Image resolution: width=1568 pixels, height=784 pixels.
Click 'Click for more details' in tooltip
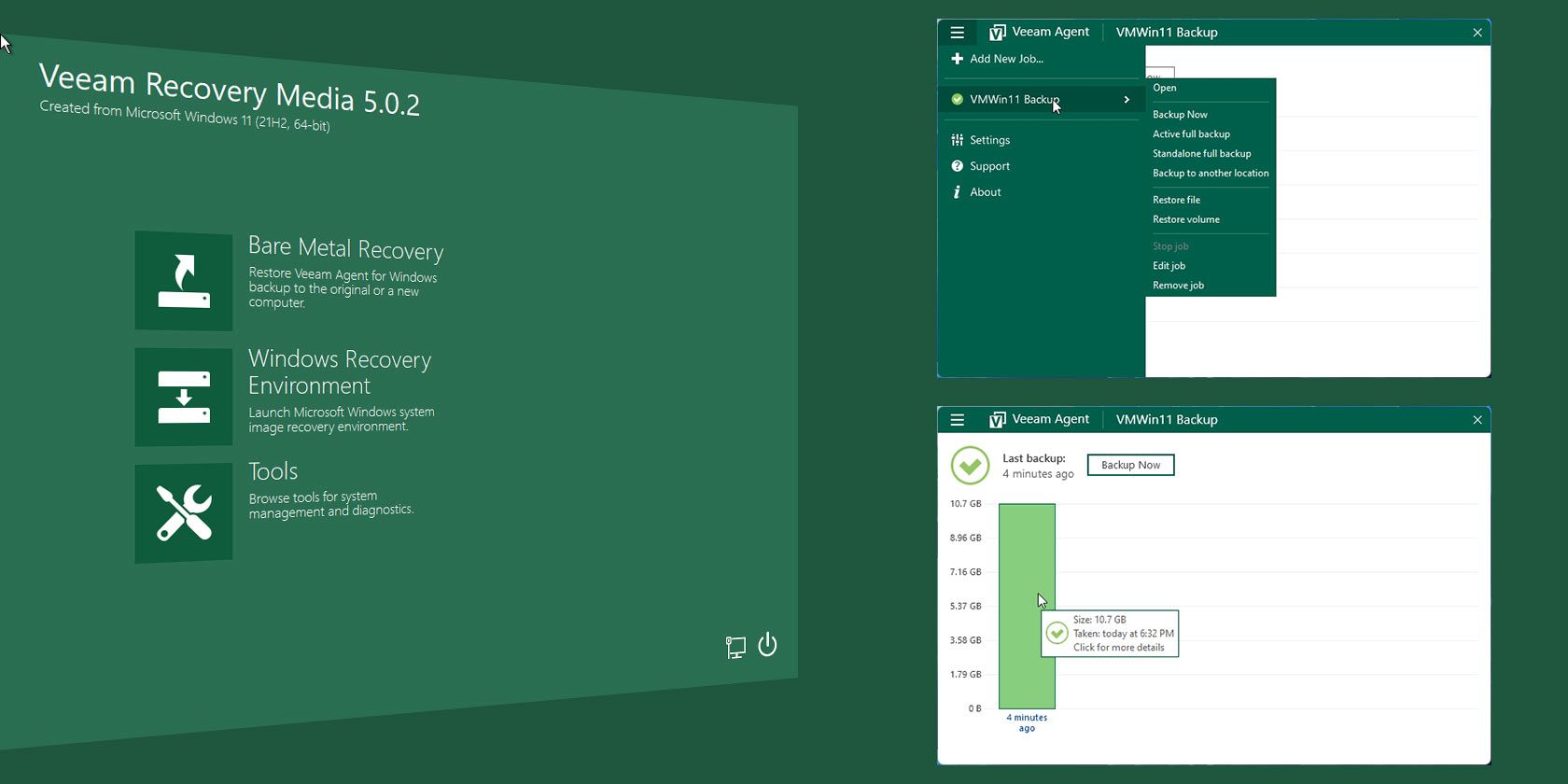point(1118,648)
